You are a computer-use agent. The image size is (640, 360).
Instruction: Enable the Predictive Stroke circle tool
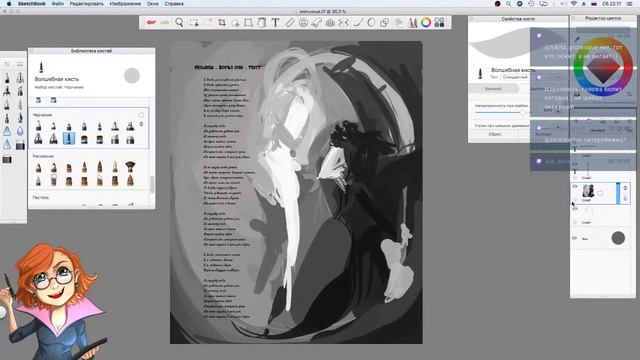coord(371,23)
